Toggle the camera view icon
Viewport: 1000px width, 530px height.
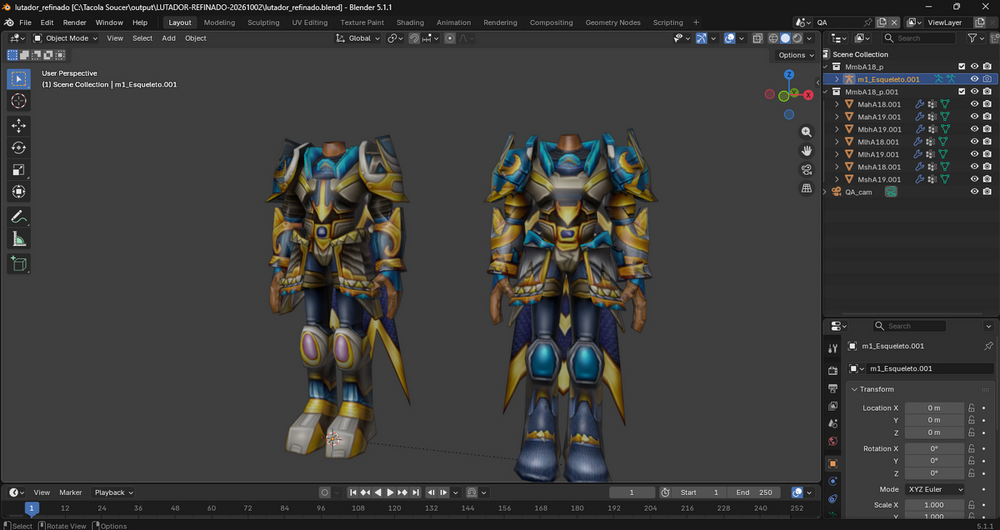(x=807, y=170)
